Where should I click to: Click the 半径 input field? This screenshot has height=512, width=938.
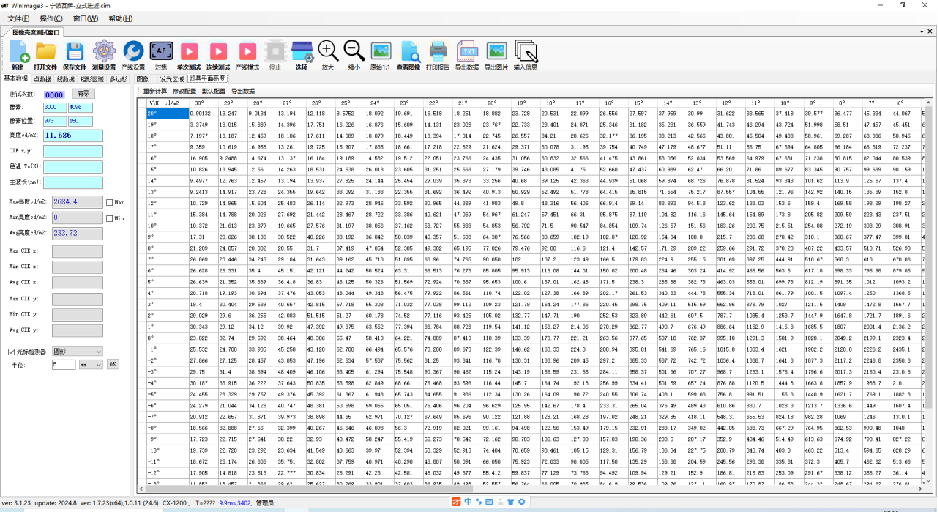[63, 364]
